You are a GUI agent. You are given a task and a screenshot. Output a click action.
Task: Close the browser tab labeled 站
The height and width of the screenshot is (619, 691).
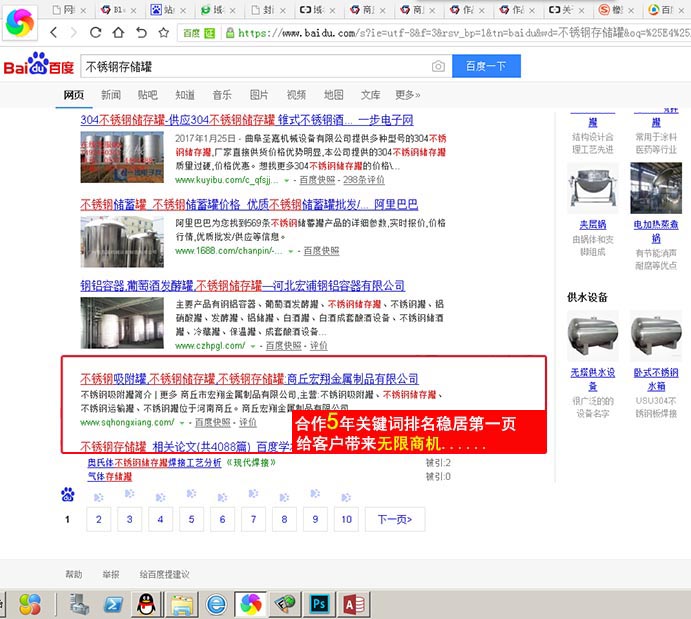183,10
